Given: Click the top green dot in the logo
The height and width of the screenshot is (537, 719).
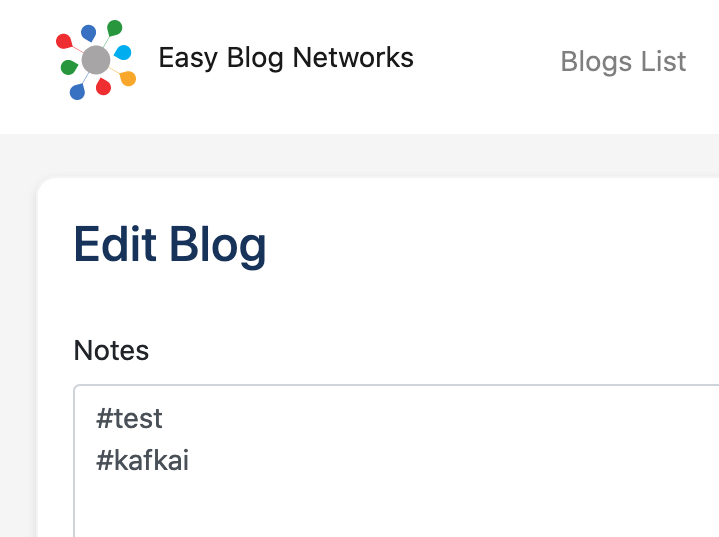Looking at the screenshot, I should coord(114,28).
